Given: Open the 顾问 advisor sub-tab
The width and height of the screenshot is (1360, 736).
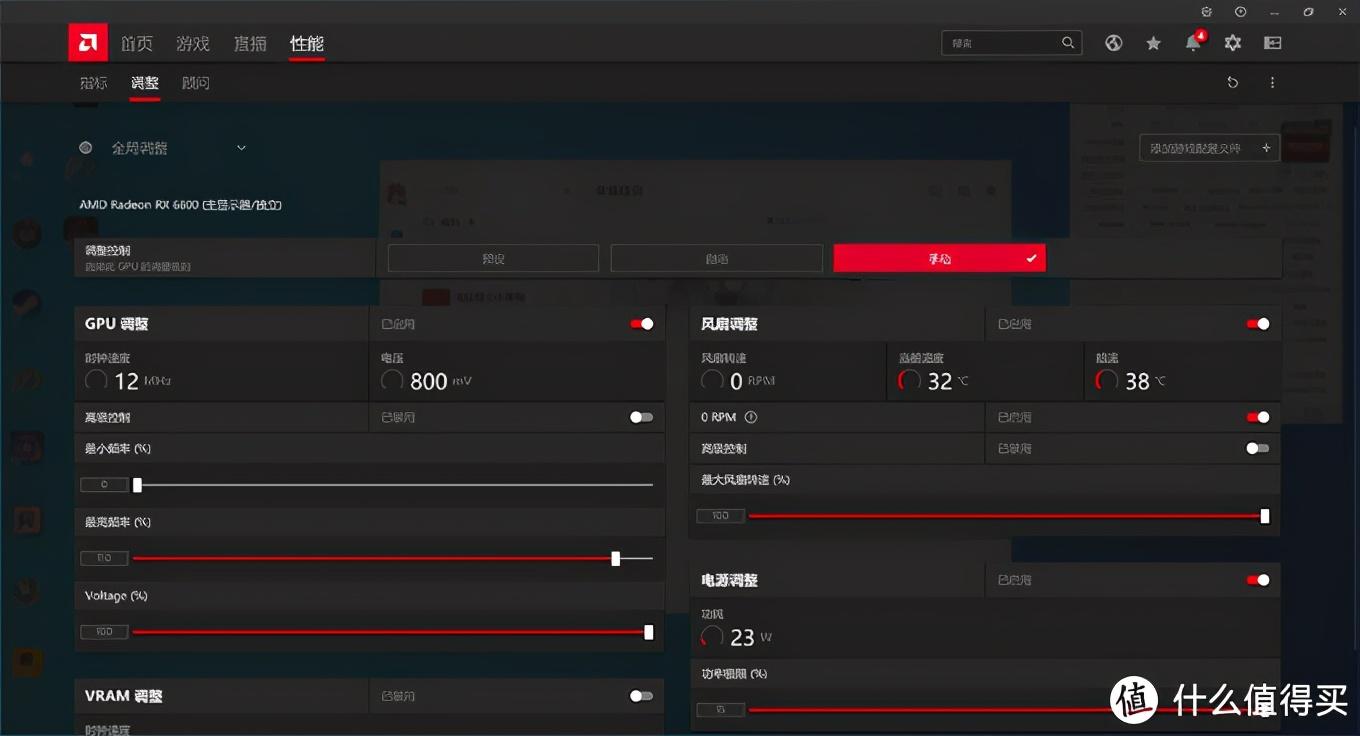Looking at the screenshot, I should [x=196, y=83].
